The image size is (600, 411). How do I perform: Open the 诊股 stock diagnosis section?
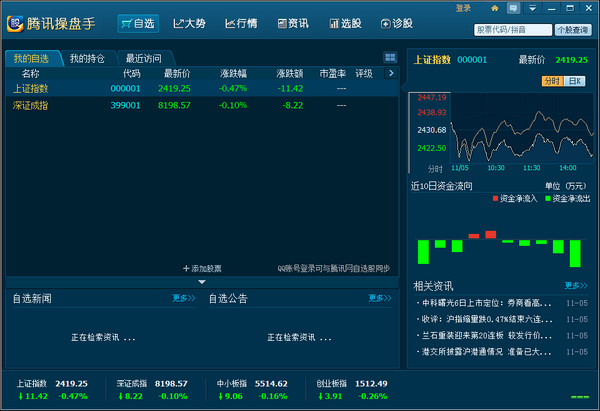(397, 24)
